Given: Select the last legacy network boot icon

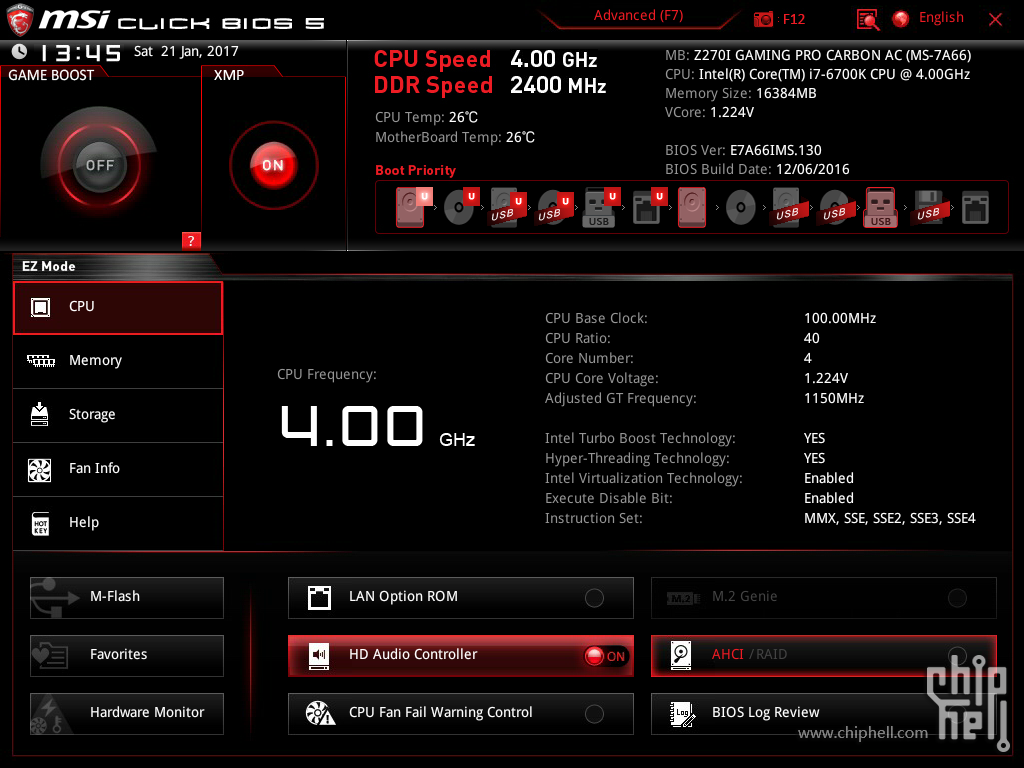Looking at the screenshot, I should [975, 208].
